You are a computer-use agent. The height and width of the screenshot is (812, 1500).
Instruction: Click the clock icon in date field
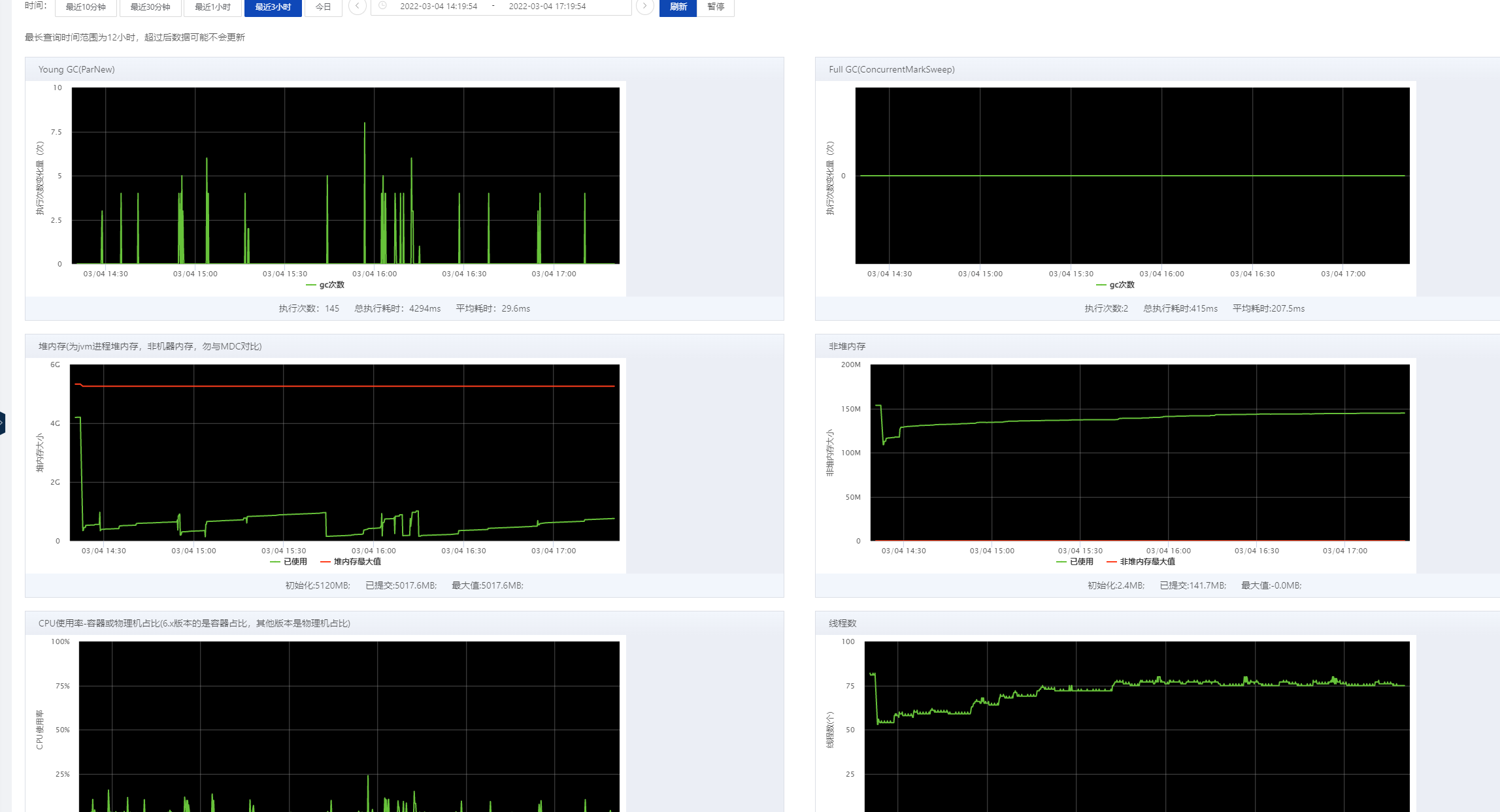pos(383,6)
